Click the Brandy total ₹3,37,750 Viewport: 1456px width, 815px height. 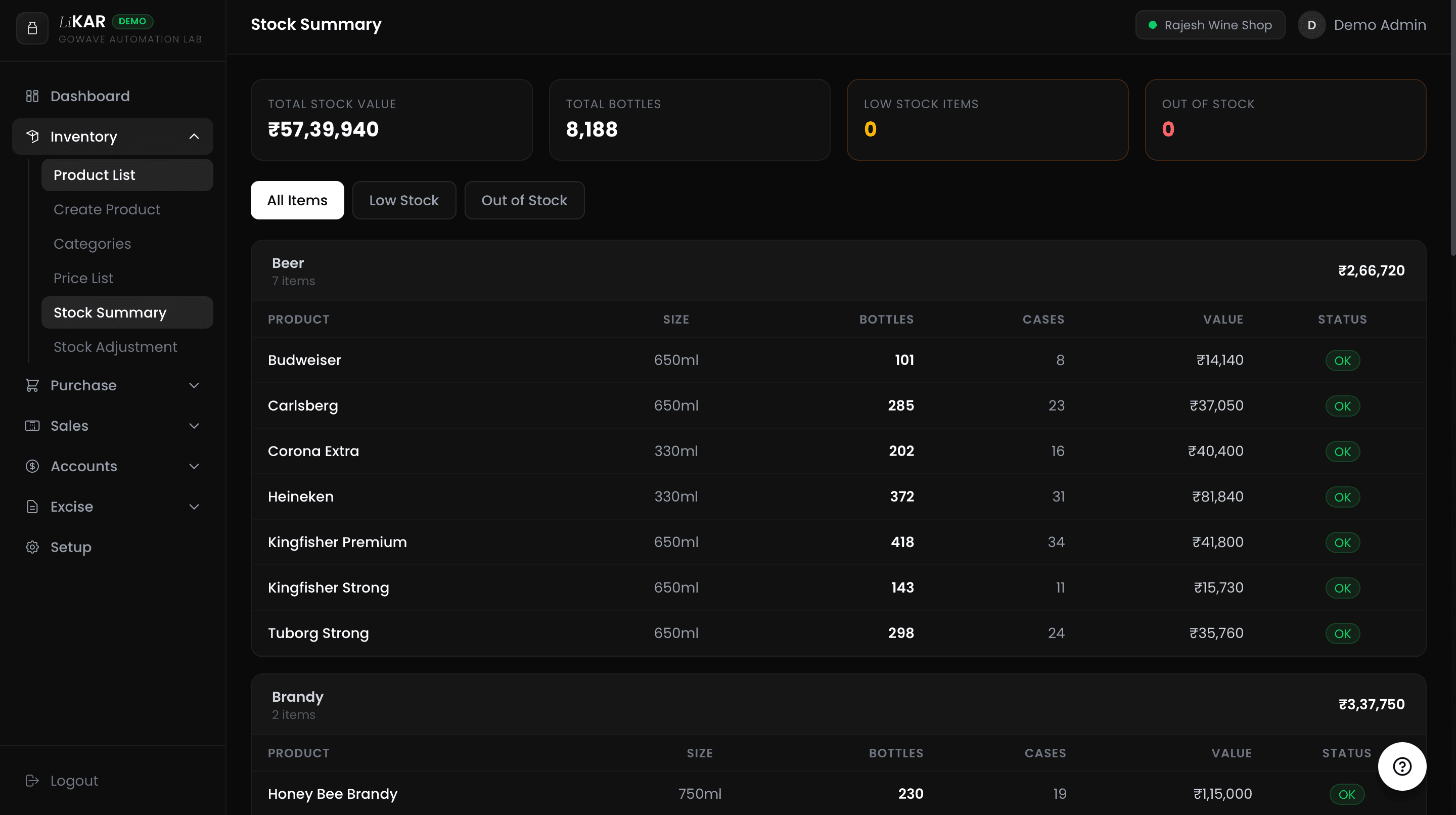pyautogui.click(x=1372, y=705)
